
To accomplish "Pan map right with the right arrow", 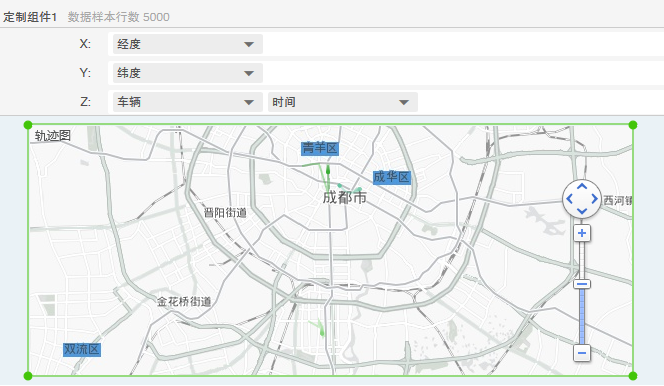I will tap(594, 199).
